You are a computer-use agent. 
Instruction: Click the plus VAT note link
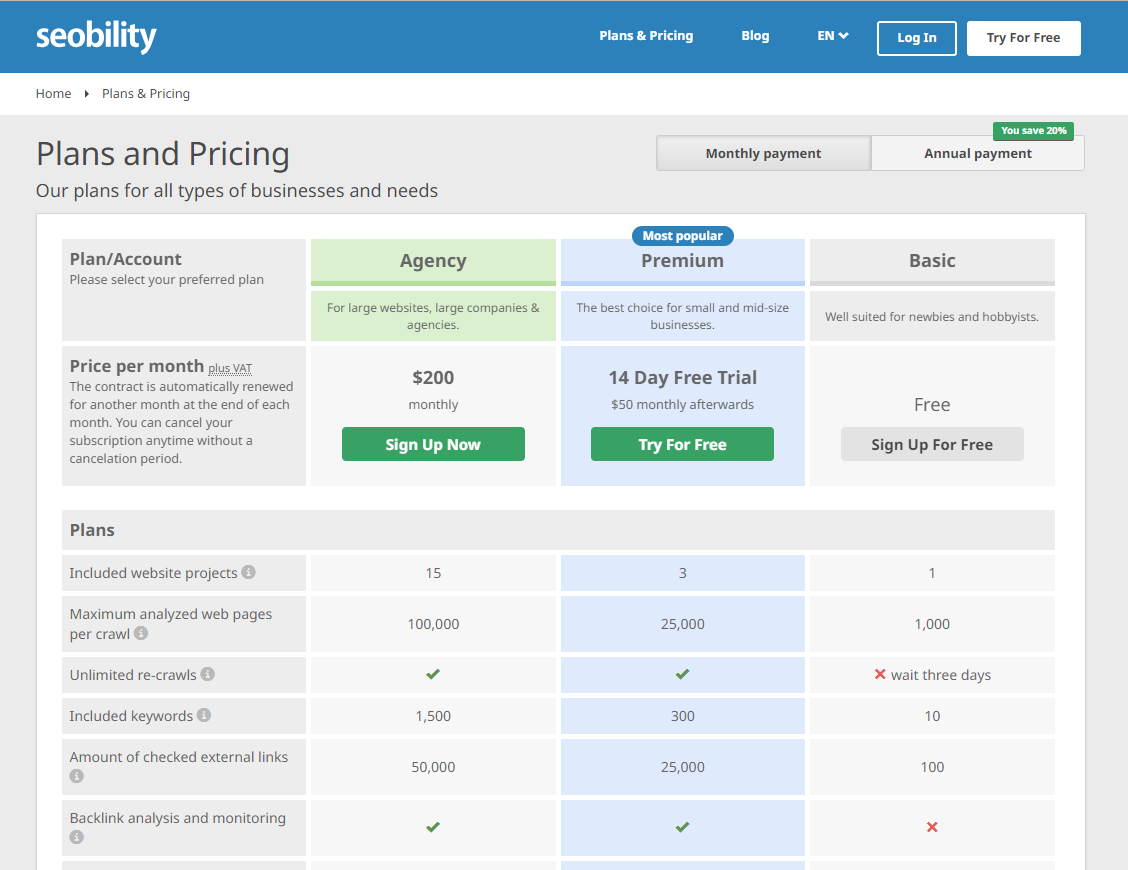click(x=230, y=369)
